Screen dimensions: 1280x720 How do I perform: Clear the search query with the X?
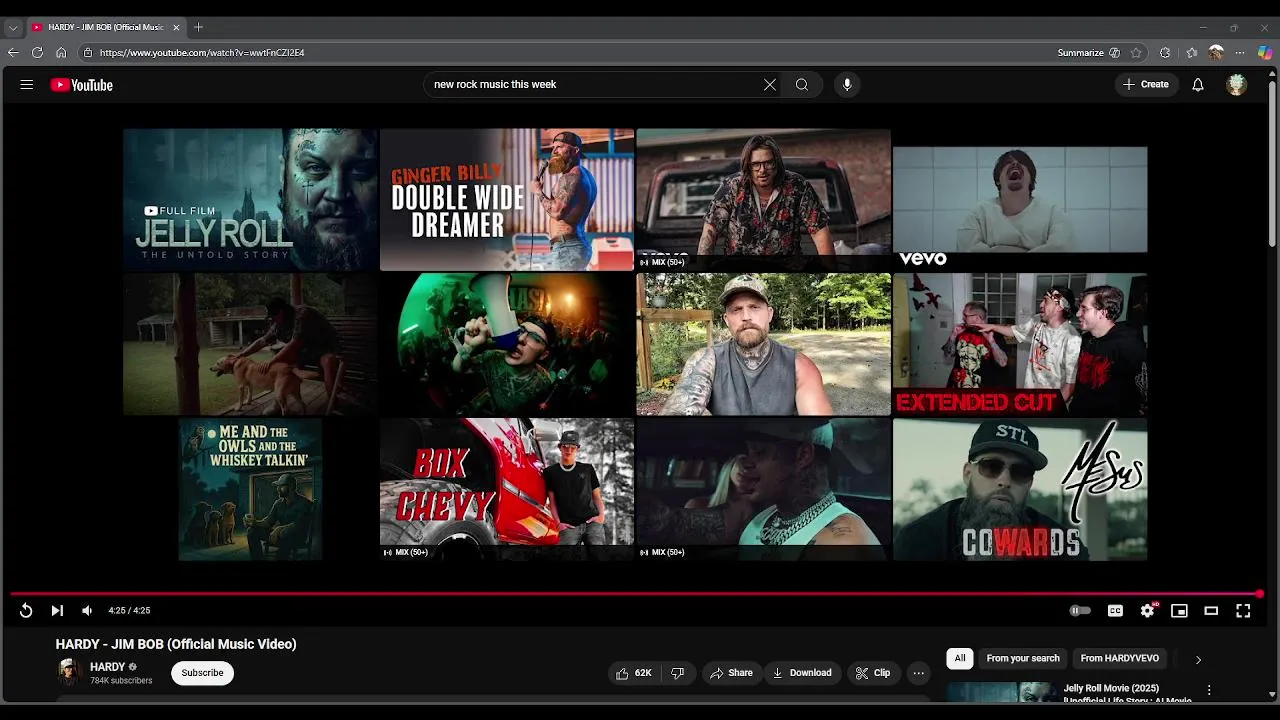[770, 85]
